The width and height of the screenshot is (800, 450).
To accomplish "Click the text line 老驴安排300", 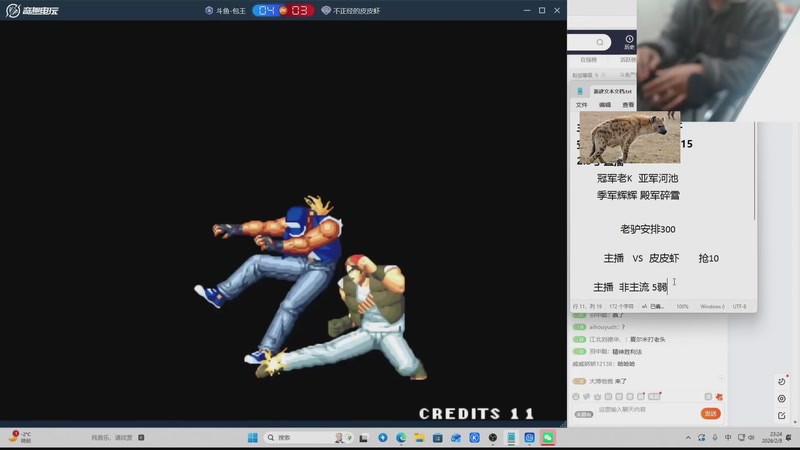I will click(x=647, y=229).
